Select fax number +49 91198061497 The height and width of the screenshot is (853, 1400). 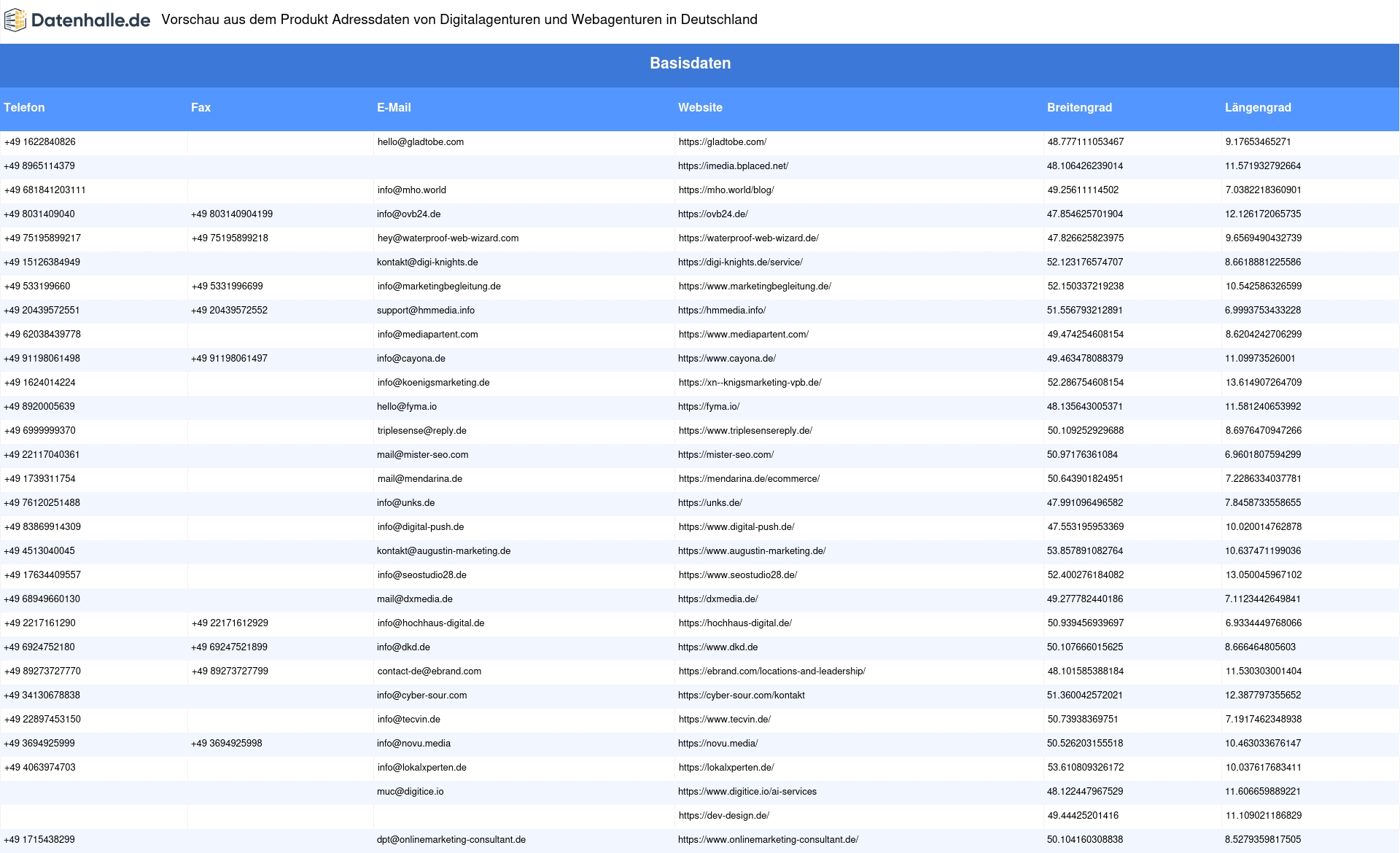pos(230,359)
